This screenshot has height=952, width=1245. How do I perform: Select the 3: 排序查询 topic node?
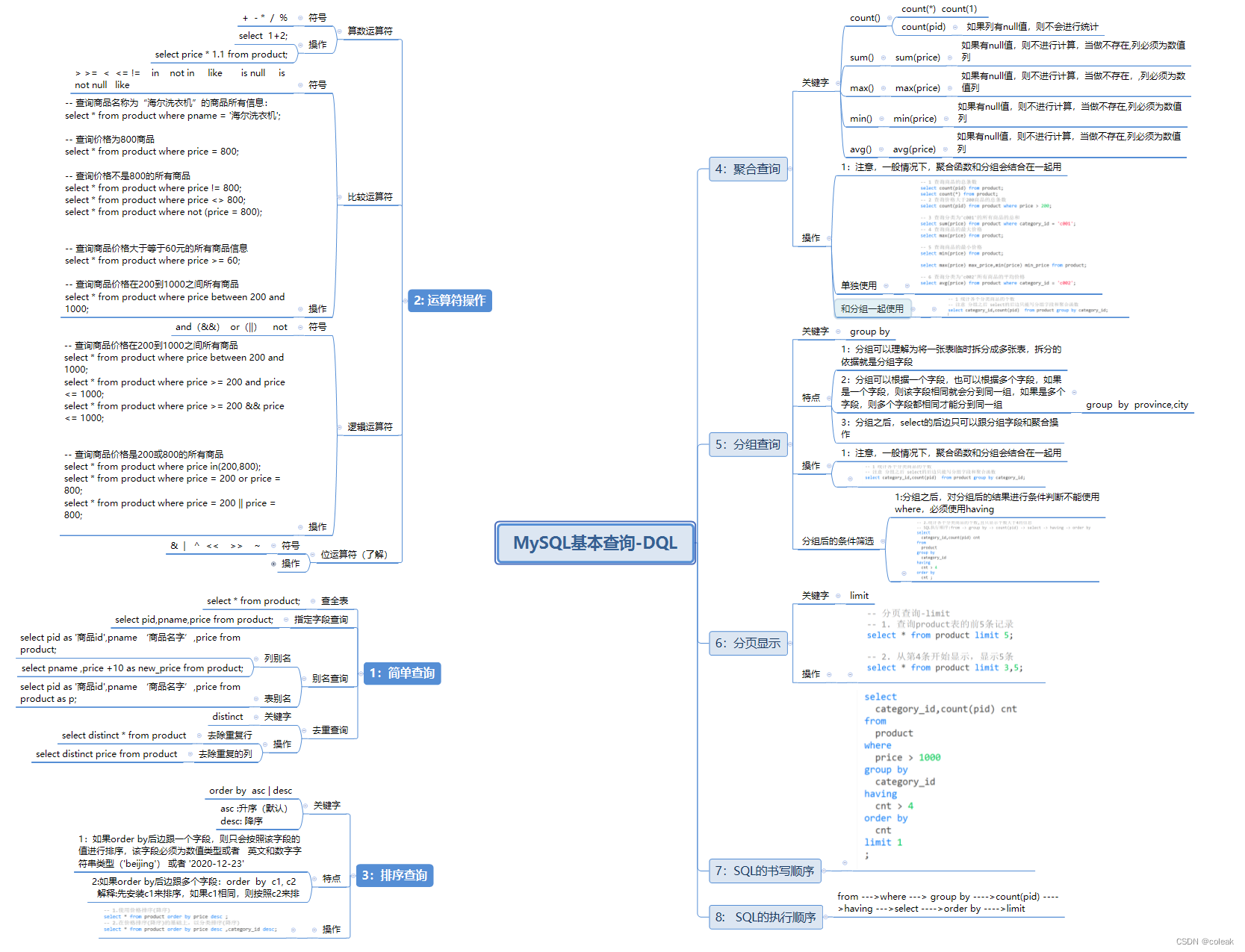394,876
